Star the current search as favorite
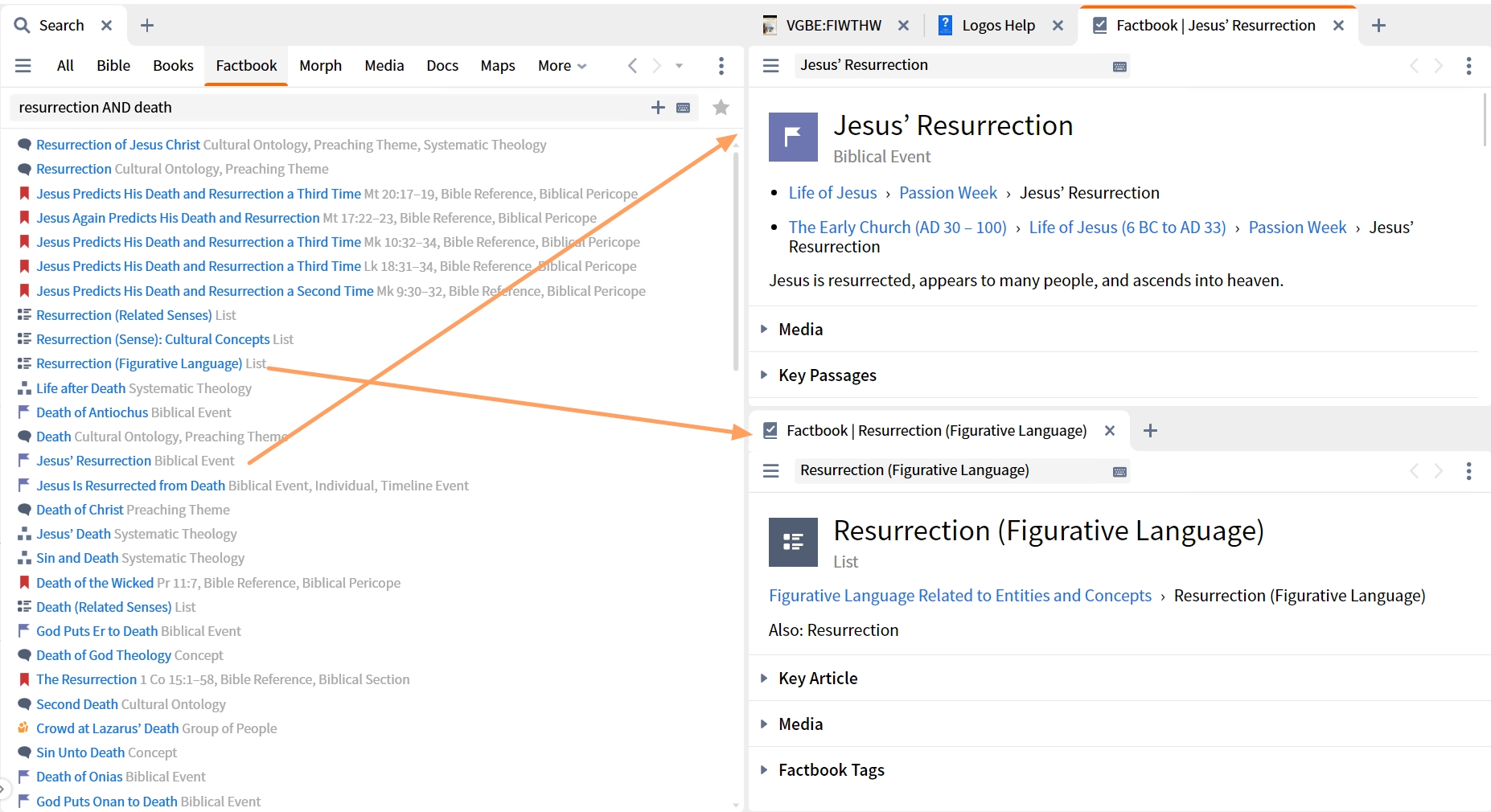The height and width of the screenshot is (812, 1491). coord(721,108)
